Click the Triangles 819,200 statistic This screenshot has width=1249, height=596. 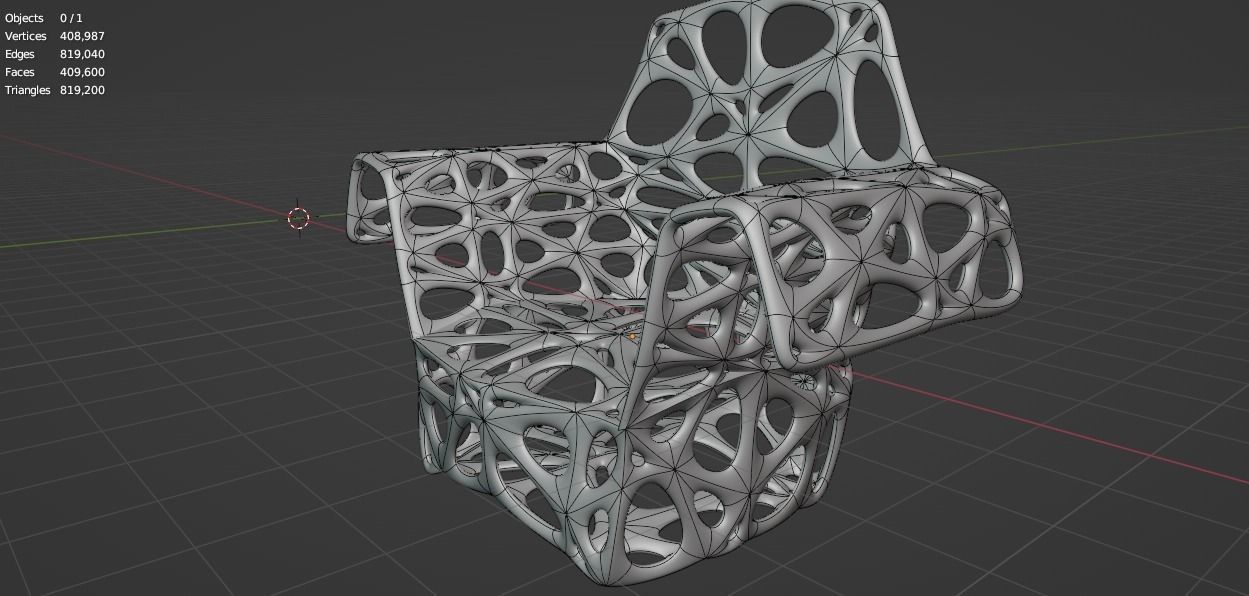[x=55, y=90]
